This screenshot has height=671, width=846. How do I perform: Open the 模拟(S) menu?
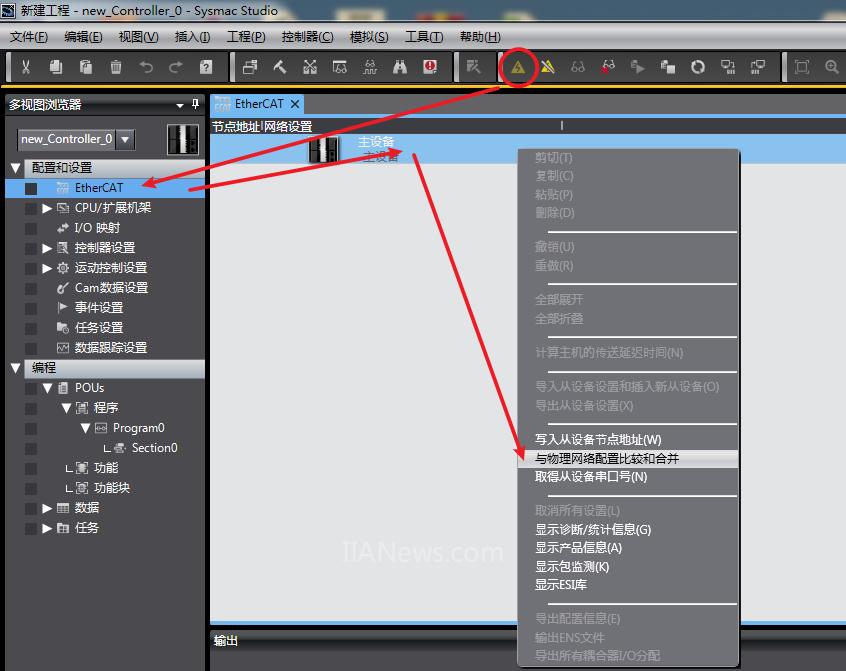[369, 37]
